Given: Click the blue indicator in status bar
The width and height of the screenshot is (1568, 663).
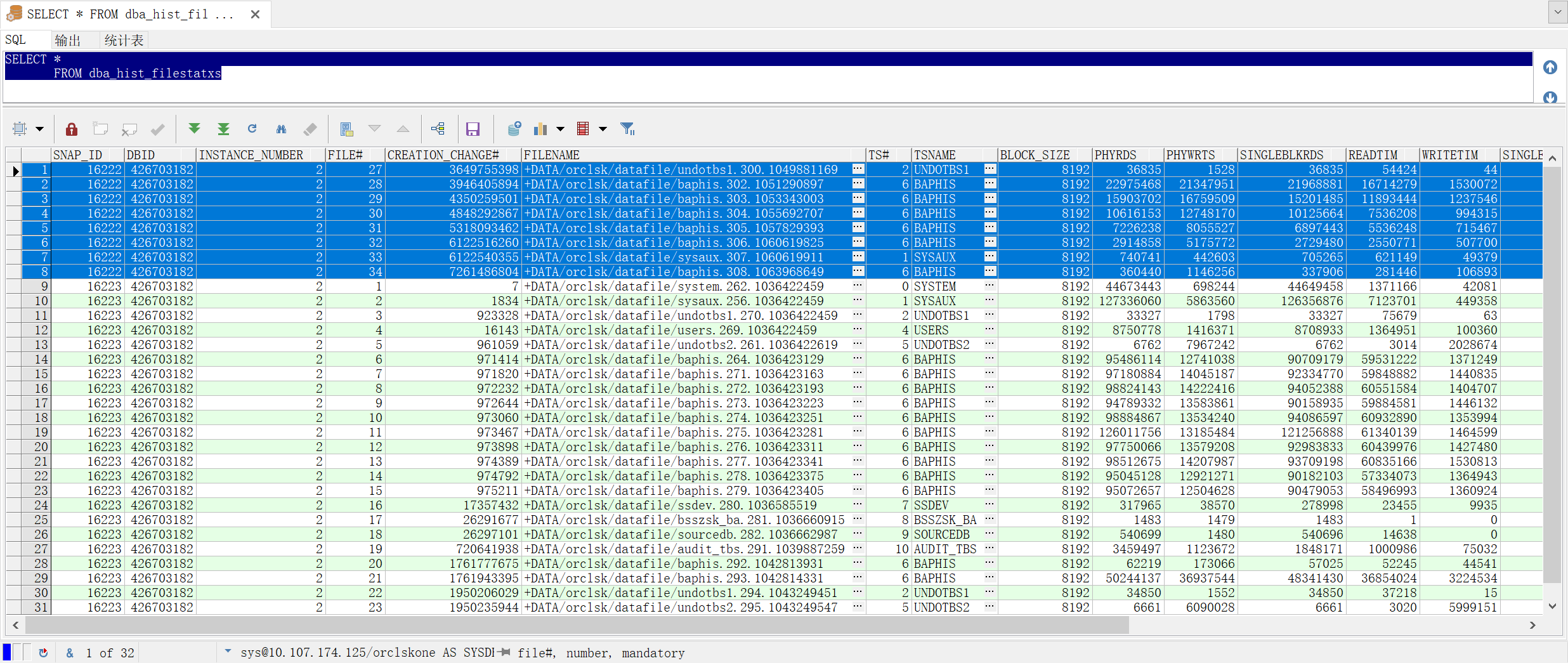Looking at the screenshot, I should (x=7, y=652).
